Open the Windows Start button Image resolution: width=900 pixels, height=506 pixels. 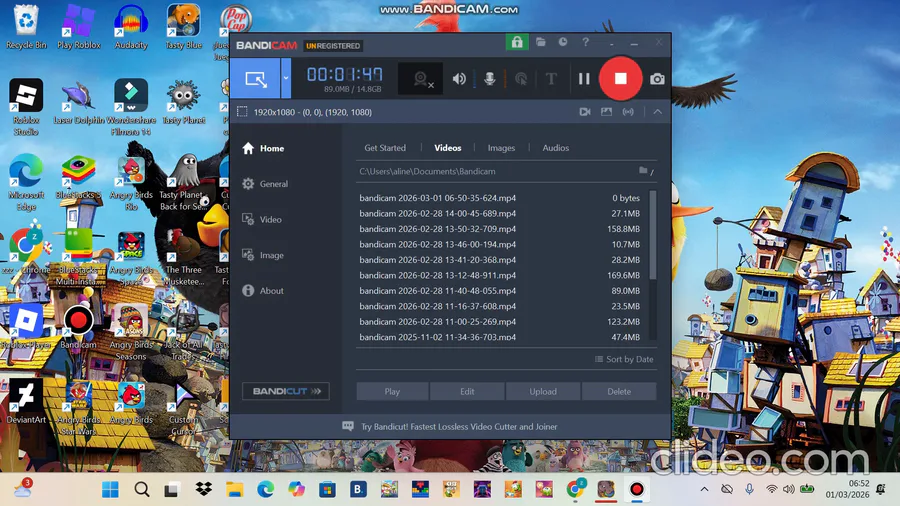point(110,489)
